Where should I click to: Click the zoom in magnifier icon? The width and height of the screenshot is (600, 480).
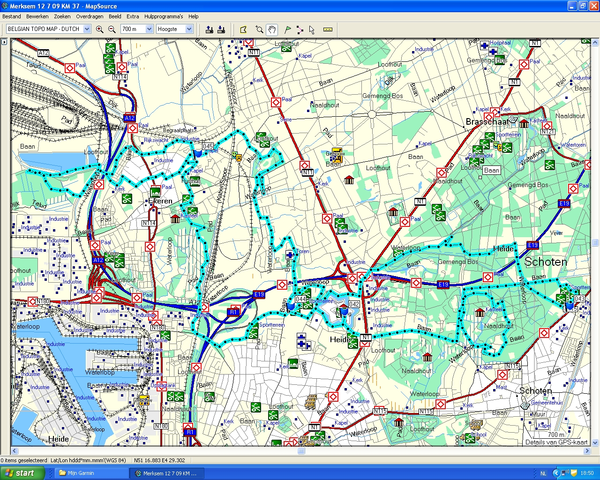pos(99,30)
